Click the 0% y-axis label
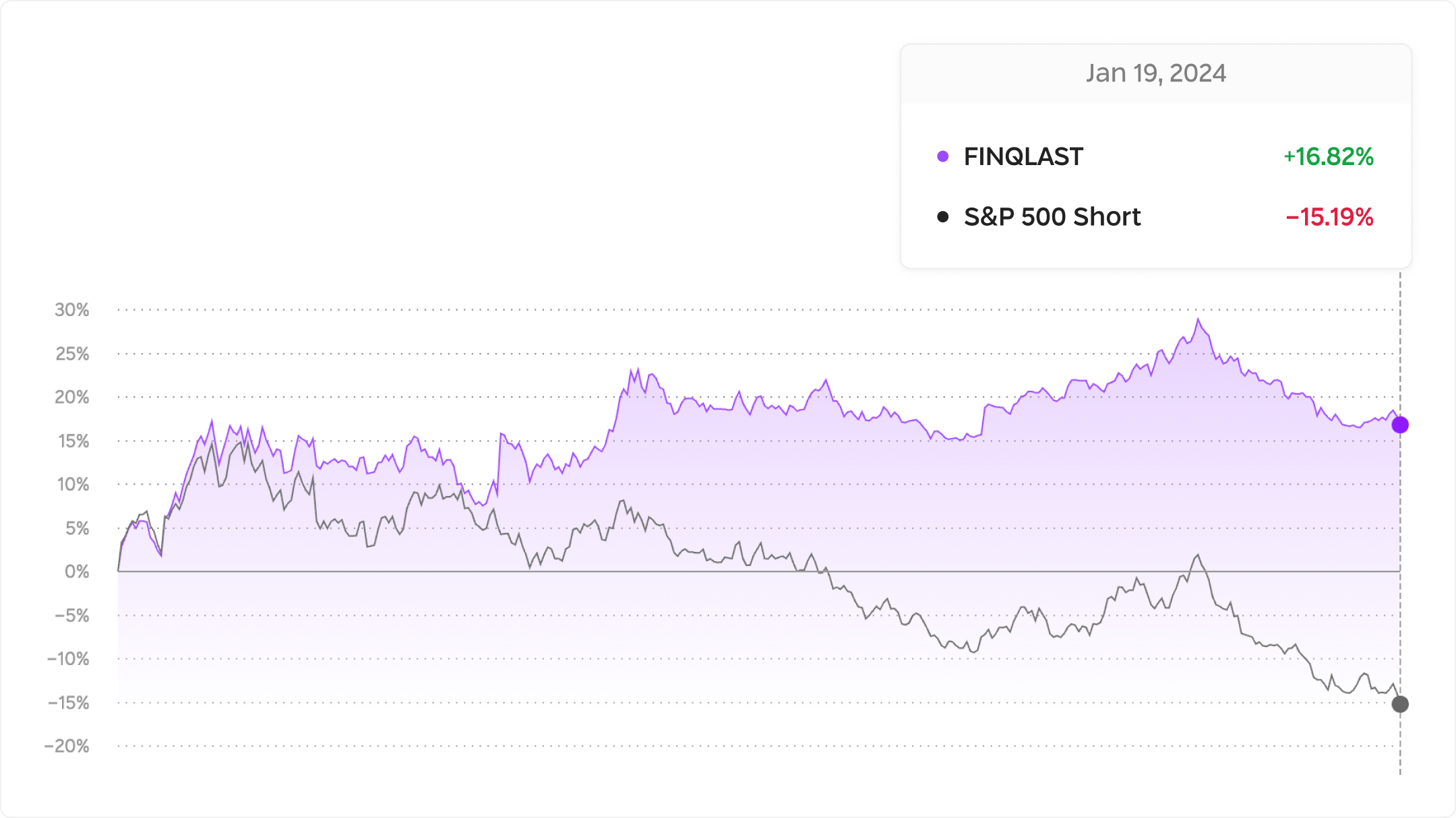The image size is (1456, 818). click(77, 571)
